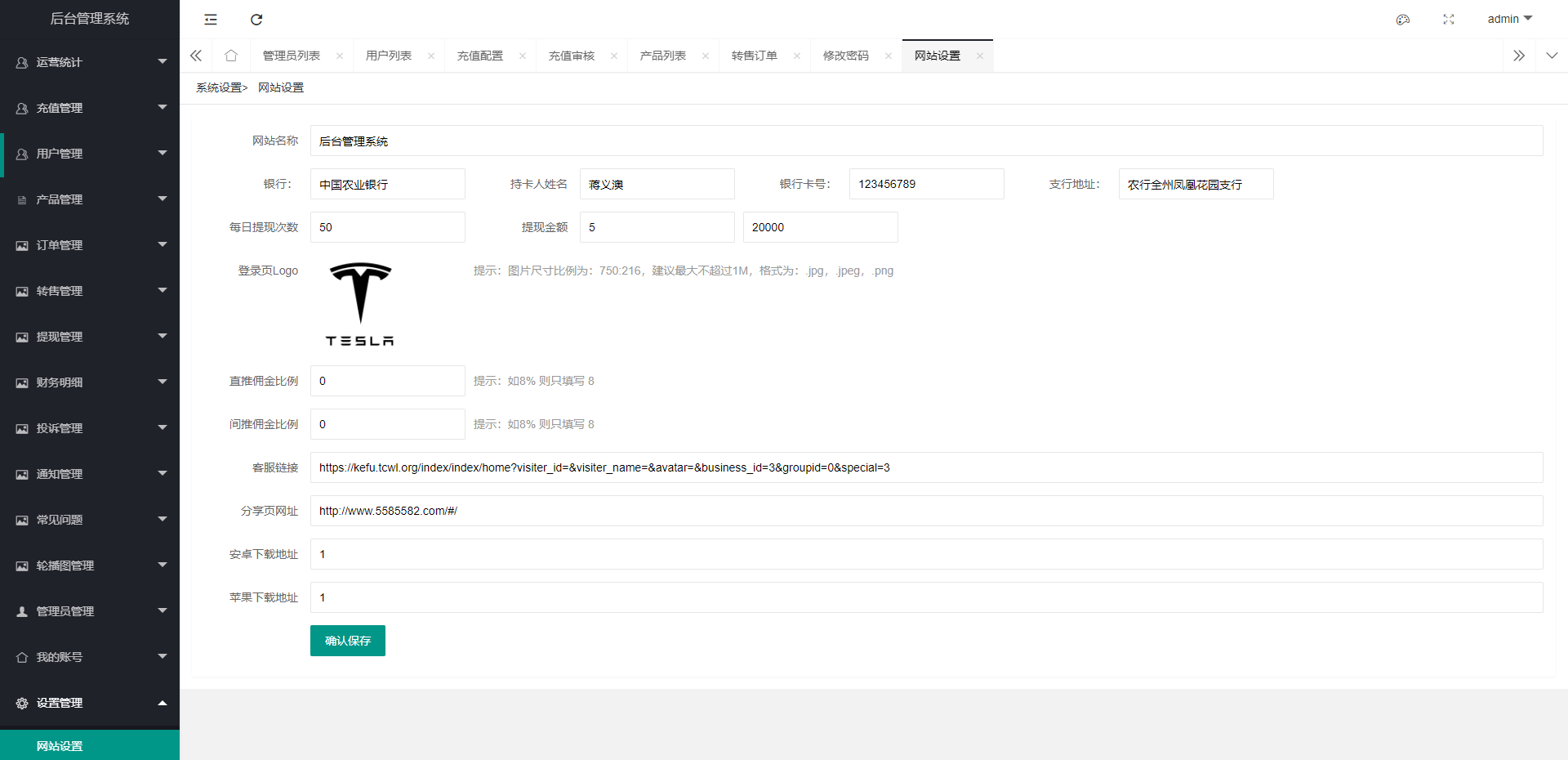Click the 客服链接 input field
This screenshot has height=760, width=1568.
click(926, 467)
